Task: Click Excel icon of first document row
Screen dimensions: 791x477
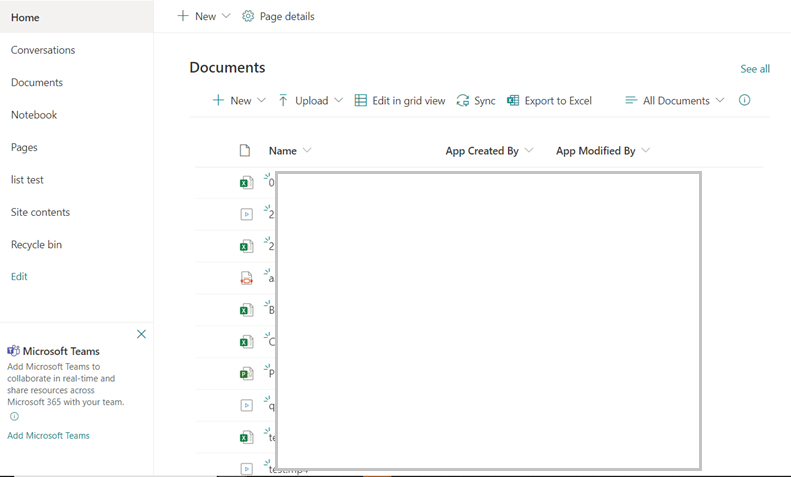Action: pyautogui.click(x=246, y=183)
